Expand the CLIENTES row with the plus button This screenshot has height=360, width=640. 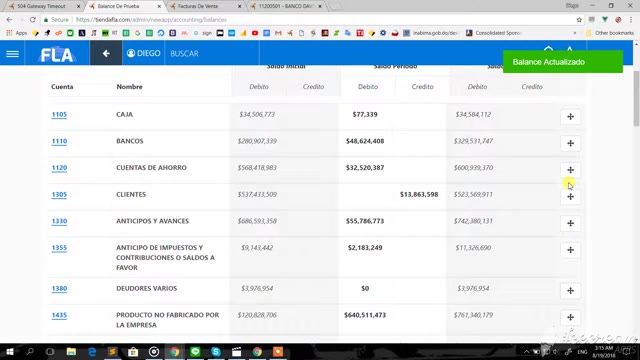[x=570, y=197]
